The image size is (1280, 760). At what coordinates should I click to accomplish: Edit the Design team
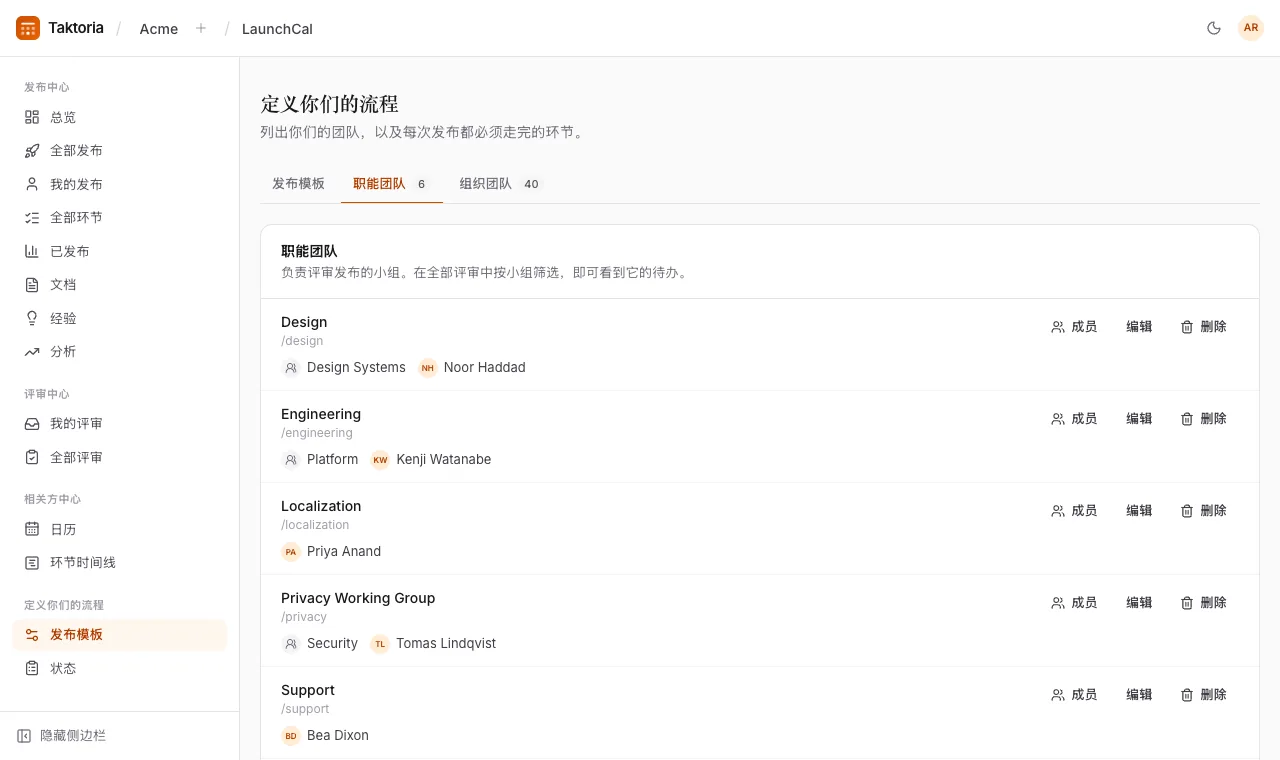pyautogui.click(x=1139, y=327)
